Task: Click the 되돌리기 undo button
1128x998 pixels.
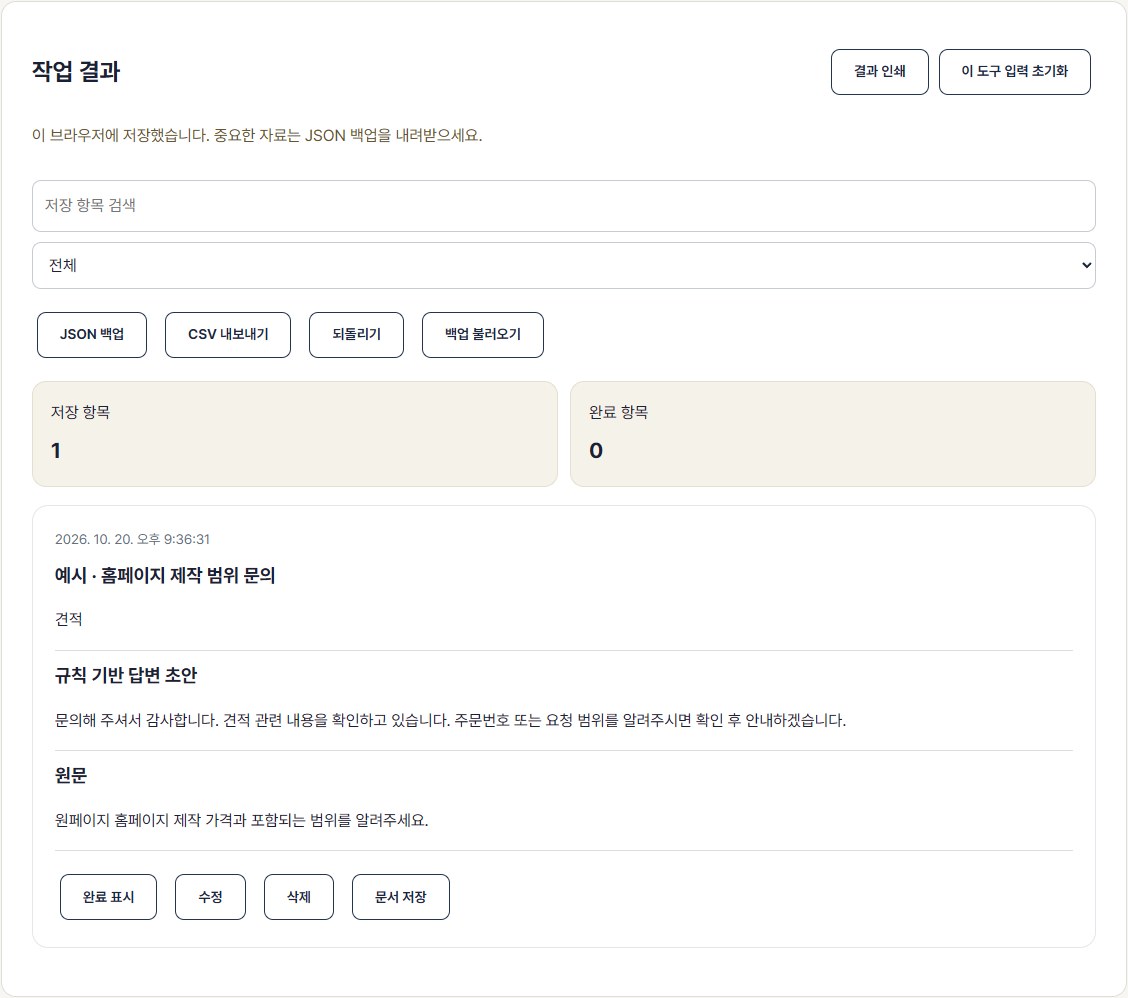Action: click(x=356, y=335)
